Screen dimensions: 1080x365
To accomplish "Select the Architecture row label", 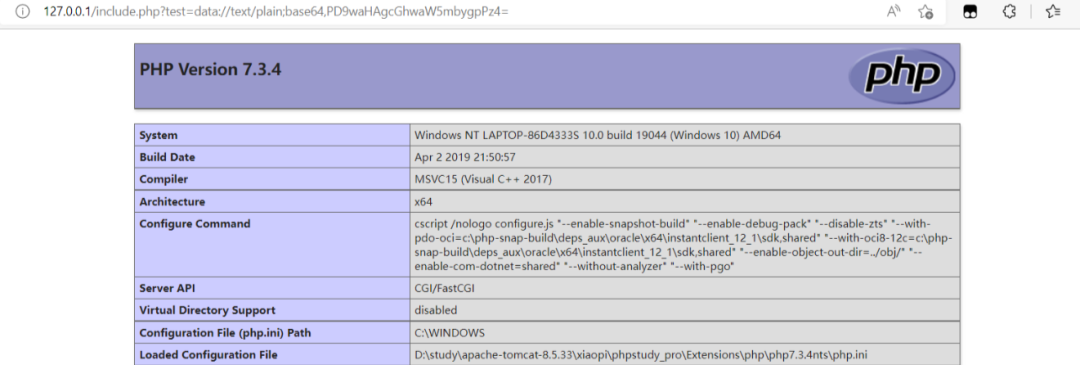I will tap(172, 202).
